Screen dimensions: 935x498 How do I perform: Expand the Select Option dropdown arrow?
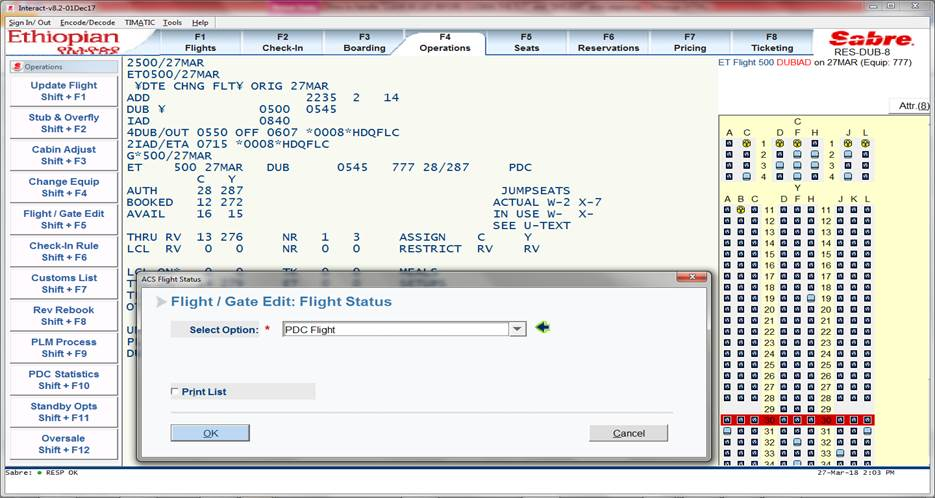point(517,329)
